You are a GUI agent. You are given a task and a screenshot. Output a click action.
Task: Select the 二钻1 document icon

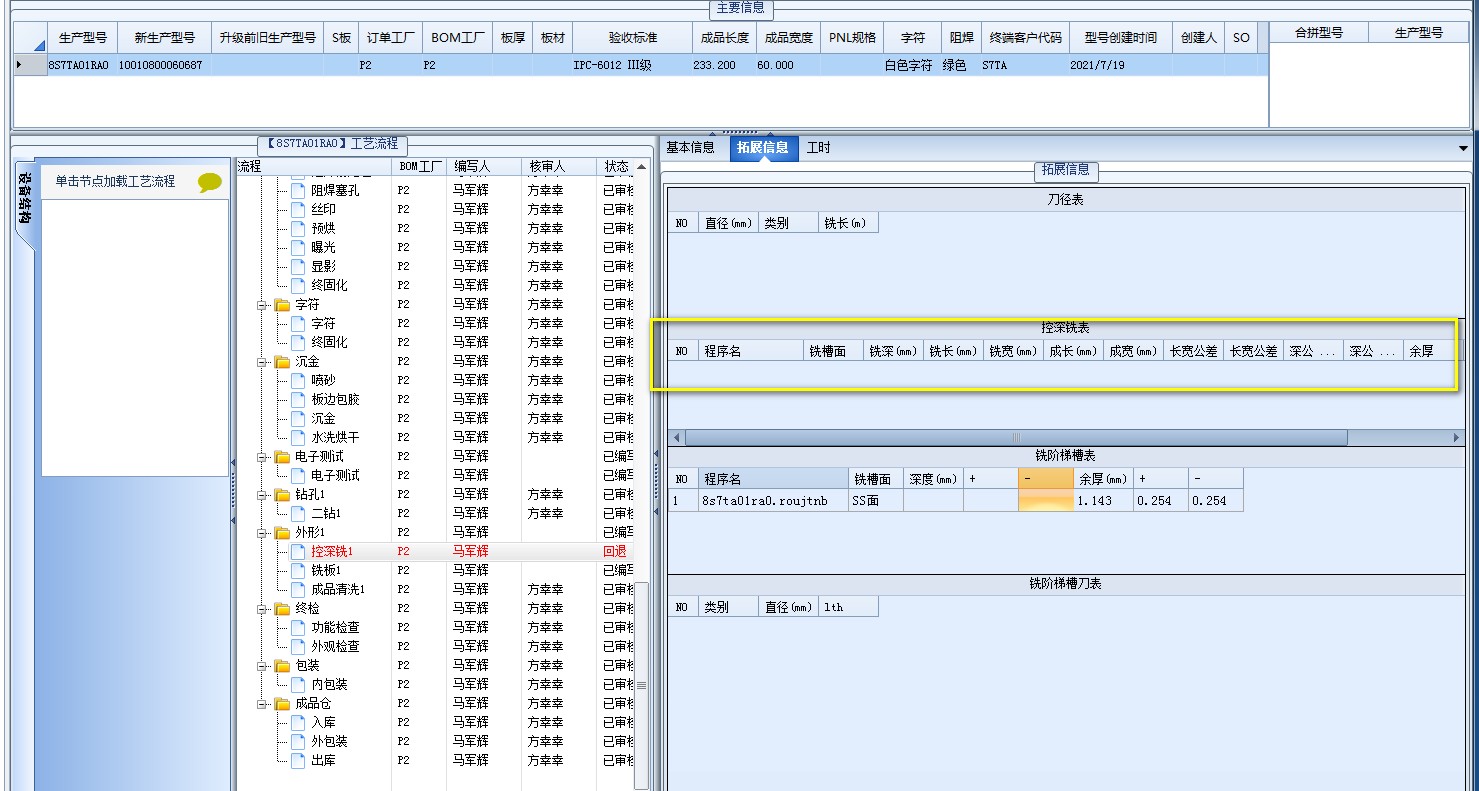coord(298,513)
